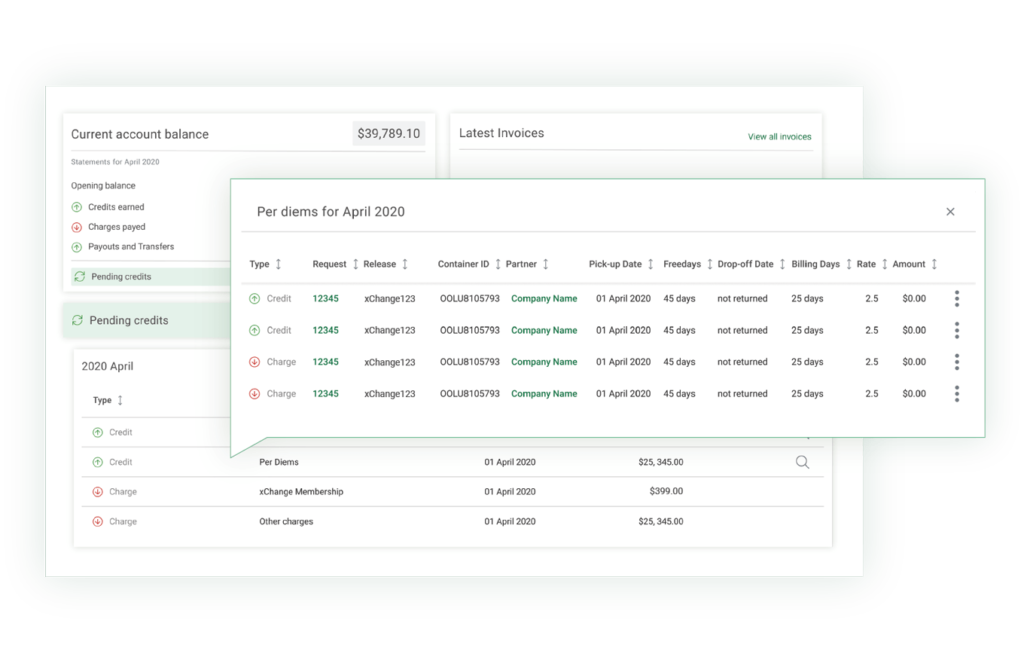Open request 12345 in second Credit row

(325, 330)
